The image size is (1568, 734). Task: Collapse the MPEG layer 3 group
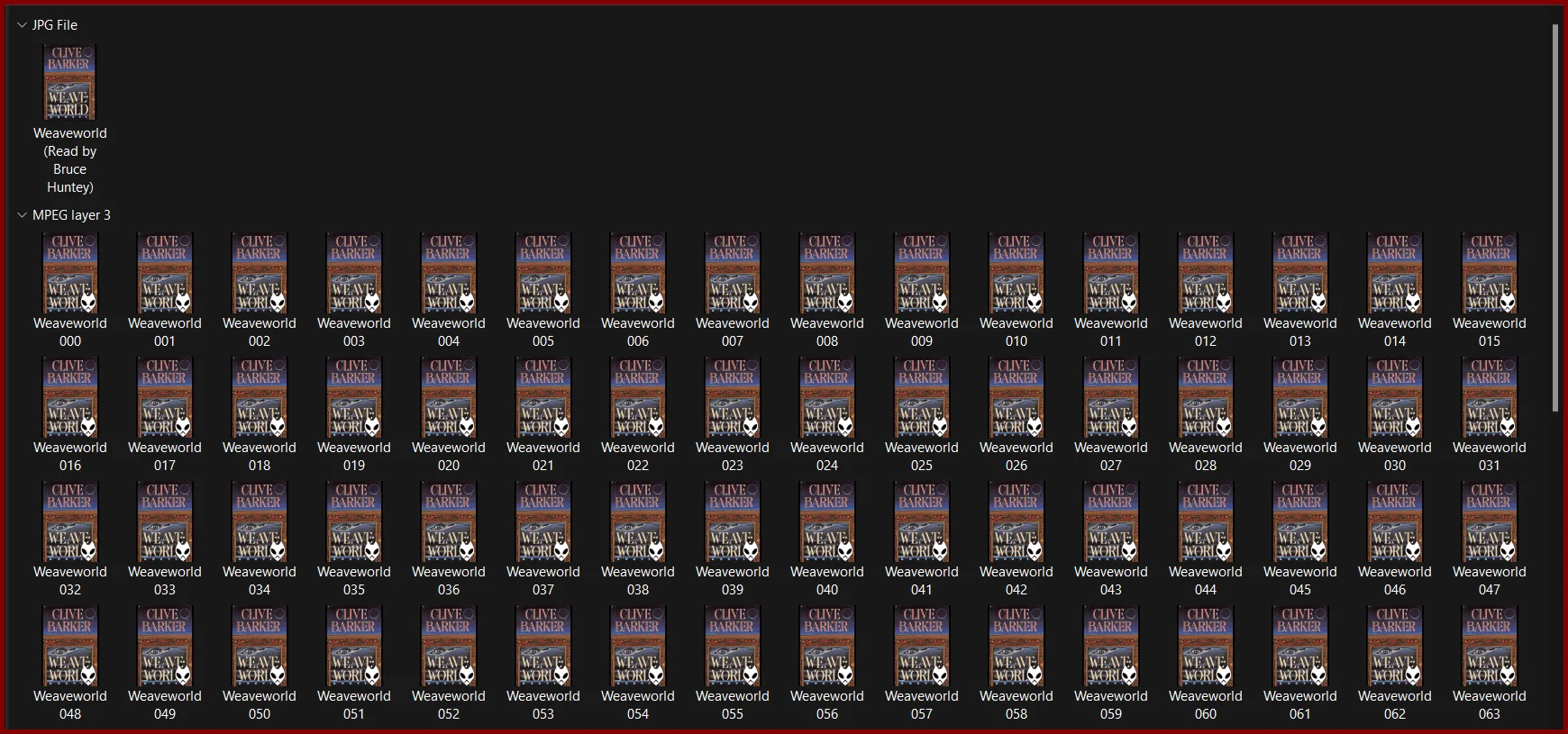pos(22,215)
